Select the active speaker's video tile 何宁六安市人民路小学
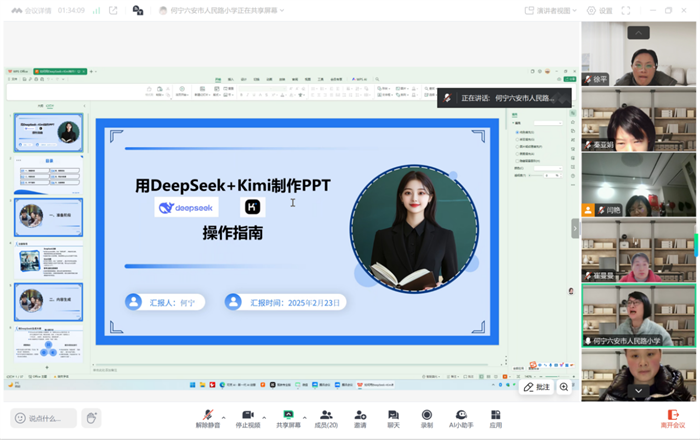The image size is (700, 440). coord(638,315)
